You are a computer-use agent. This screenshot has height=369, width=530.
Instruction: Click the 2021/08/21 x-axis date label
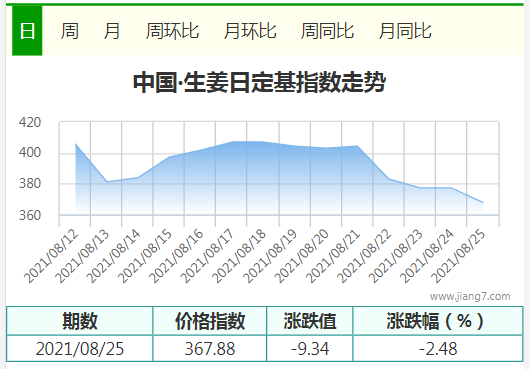[333, 256]
